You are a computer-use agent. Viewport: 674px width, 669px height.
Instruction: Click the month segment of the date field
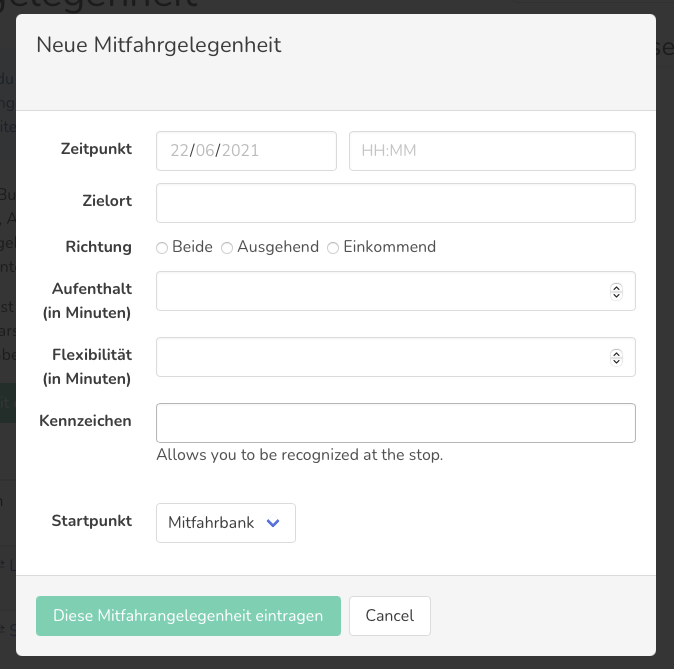(x=205, y=151)
